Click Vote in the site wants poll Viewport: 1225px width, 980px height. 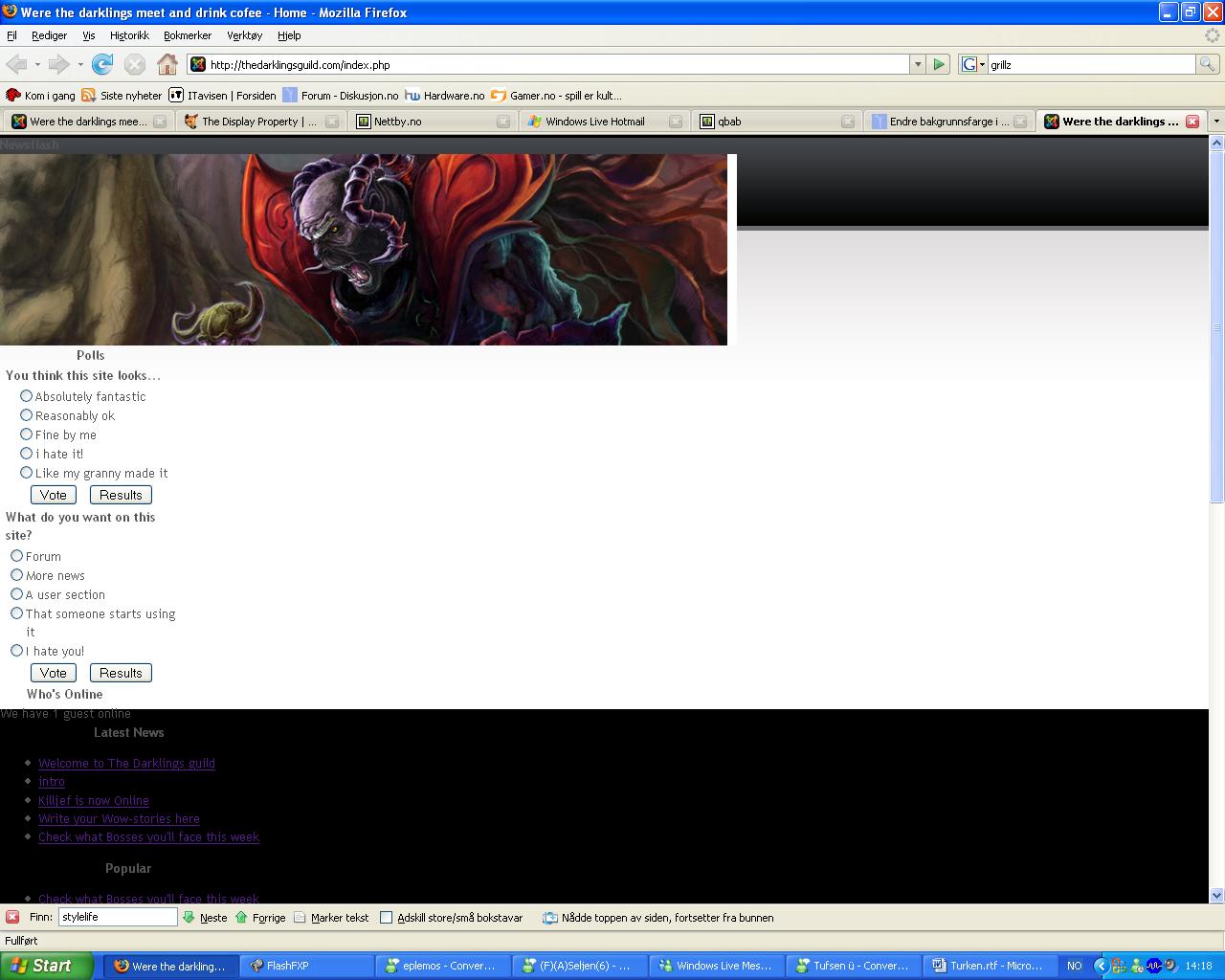pyautogui.click(x=54, y=673)
